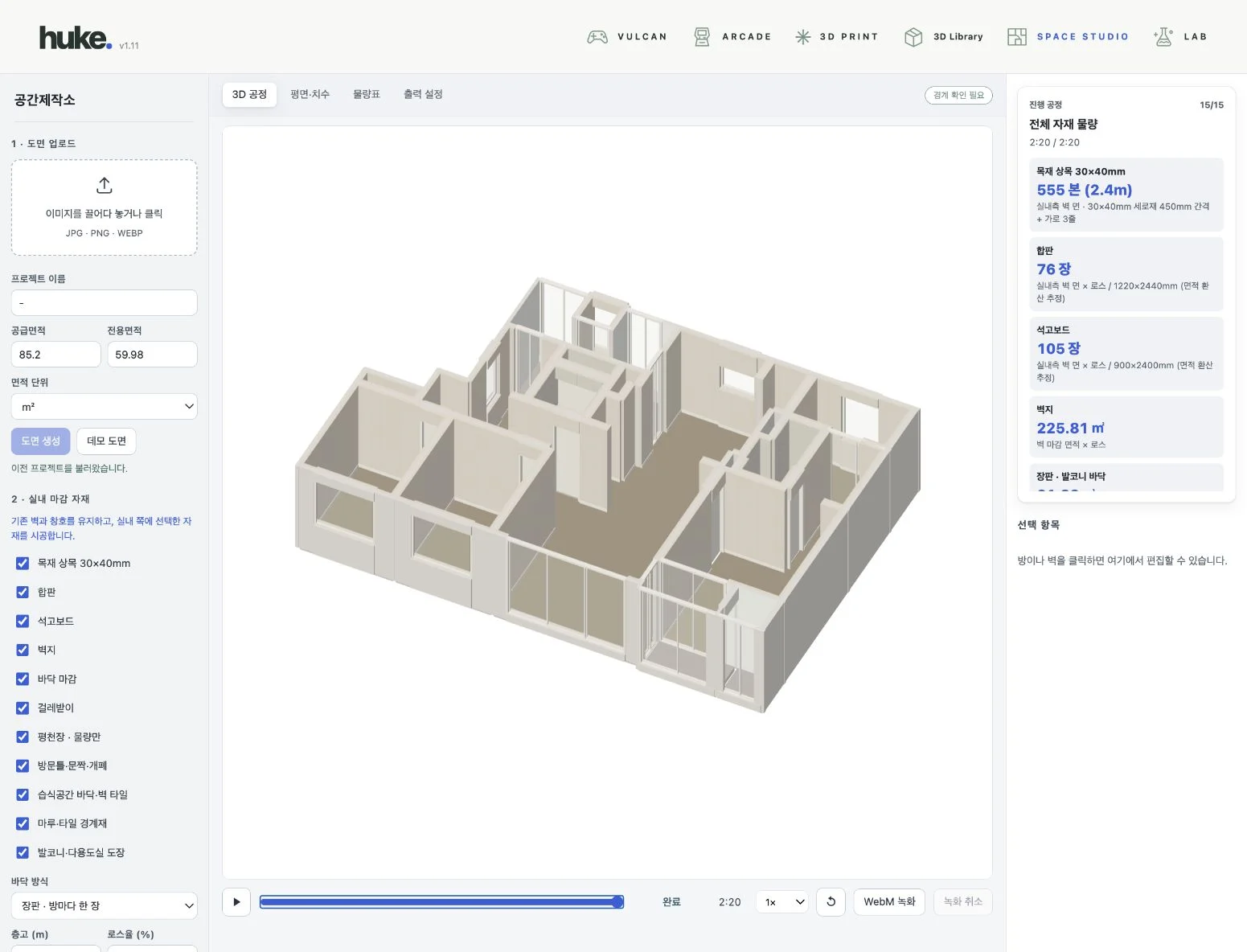1247x952 pixels.
Task: Open the 3D Print asterisk icon
Action: pyautogui.click(x=802, y=37)
